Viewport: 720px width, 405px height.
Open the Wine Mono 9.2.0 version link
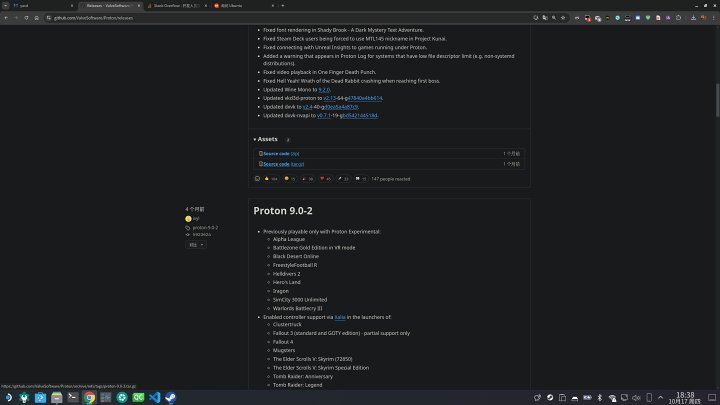point(323,89)
